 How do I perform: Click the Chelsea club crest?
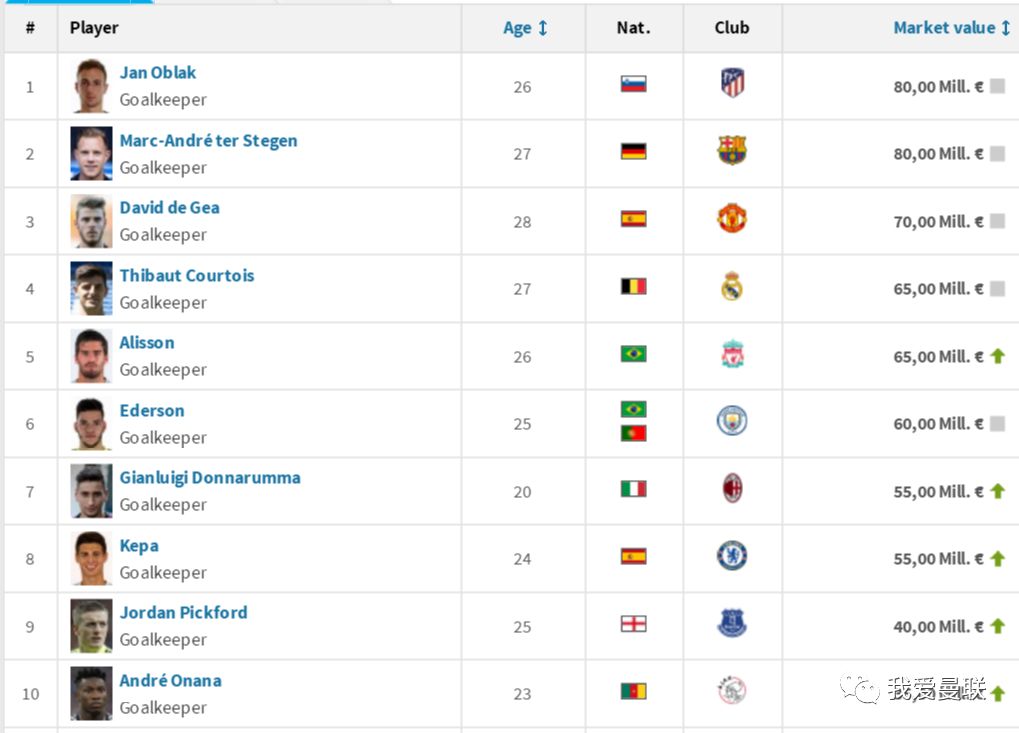(732, 556)
